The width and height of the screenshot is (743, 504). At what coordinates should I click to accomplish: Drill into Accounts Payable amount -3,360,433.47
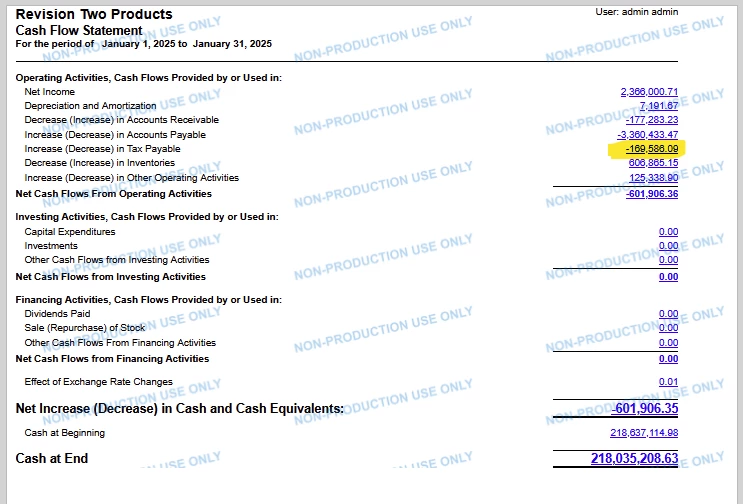click(x=647, y=135)
